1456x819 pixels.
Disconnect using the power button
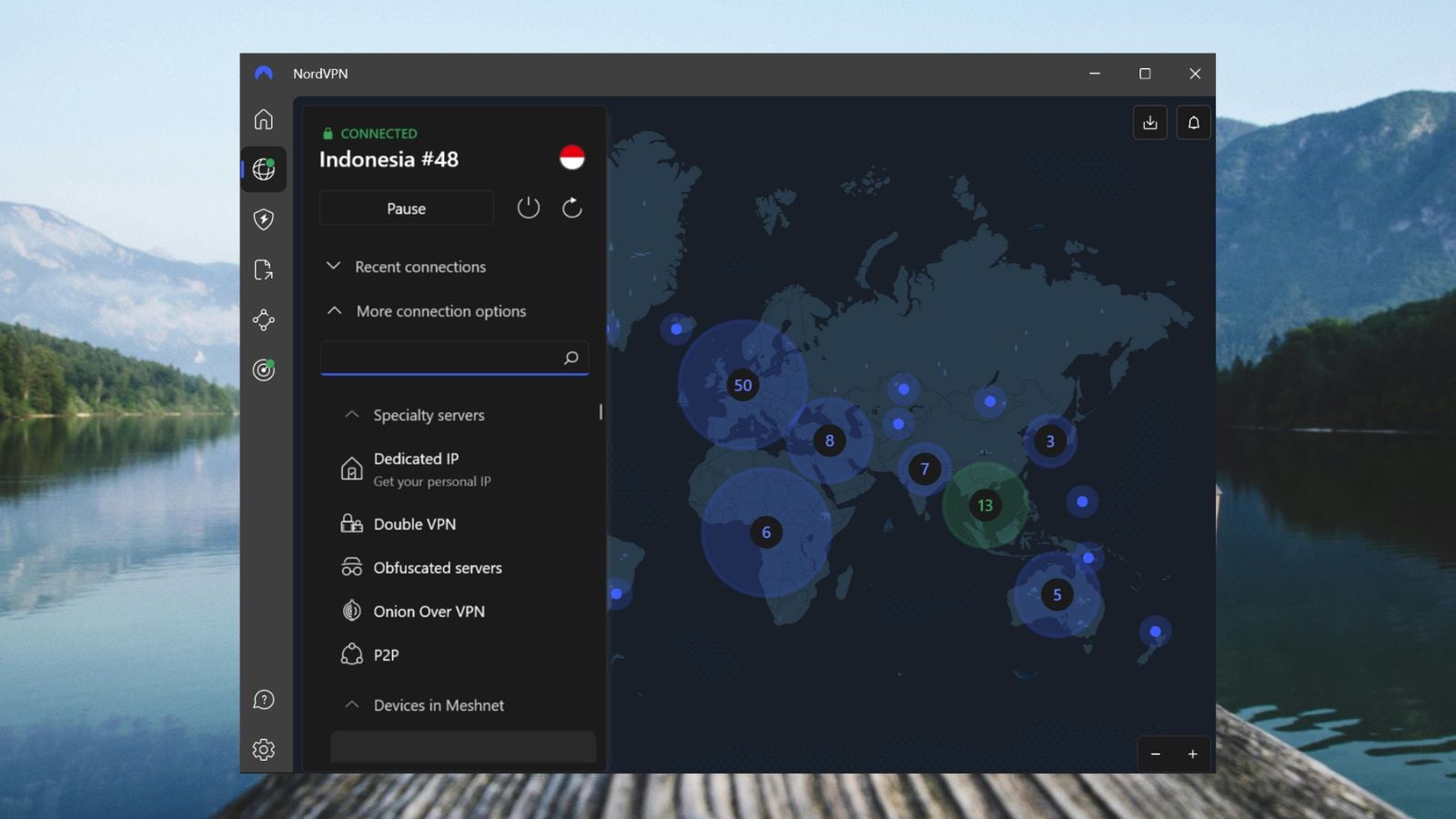click(x=529, y=207)
